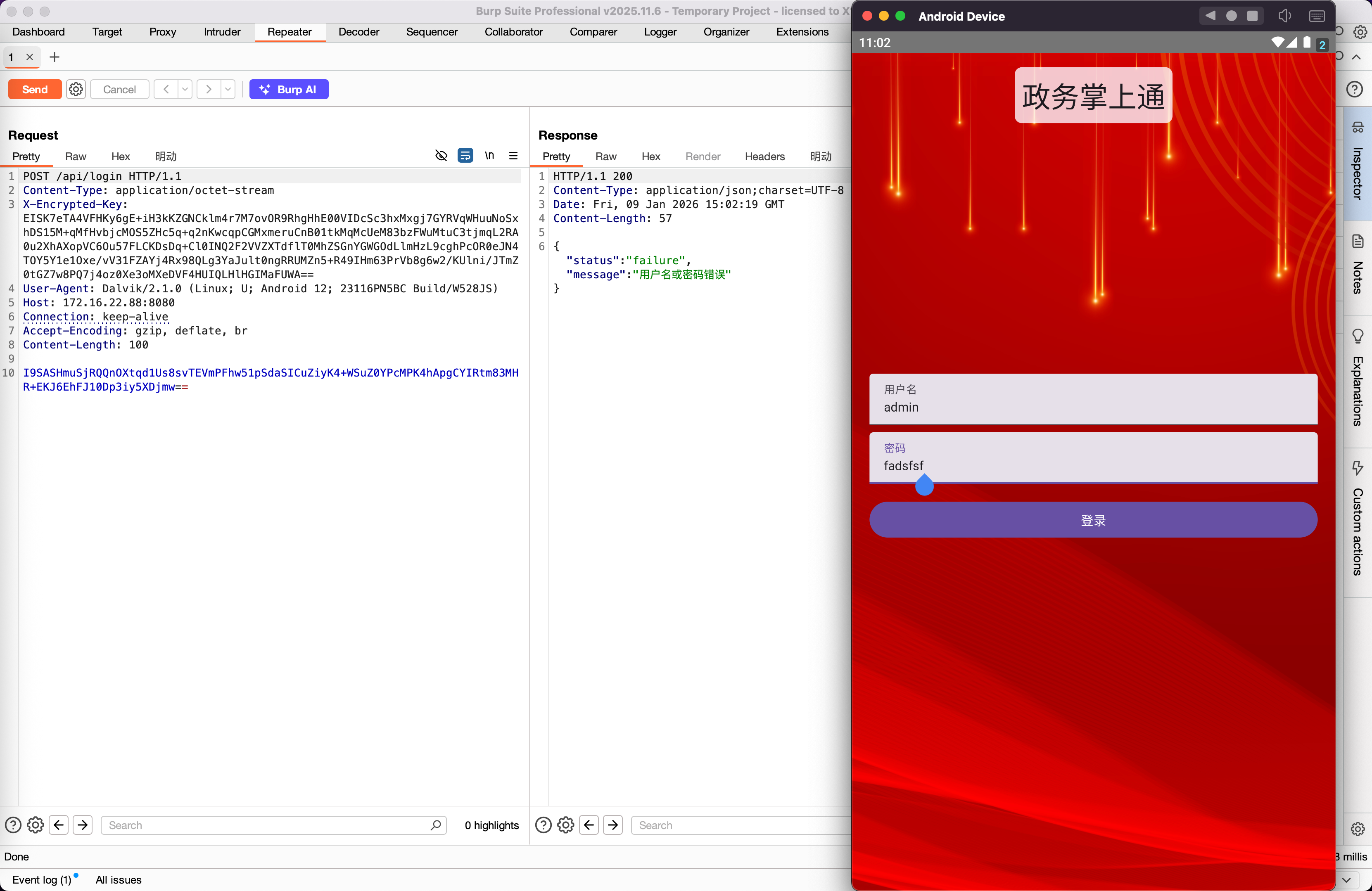Collapse the bottom panel chevron at bottom right
This screenshot has height=891, width=1372.
(1346, 879)
